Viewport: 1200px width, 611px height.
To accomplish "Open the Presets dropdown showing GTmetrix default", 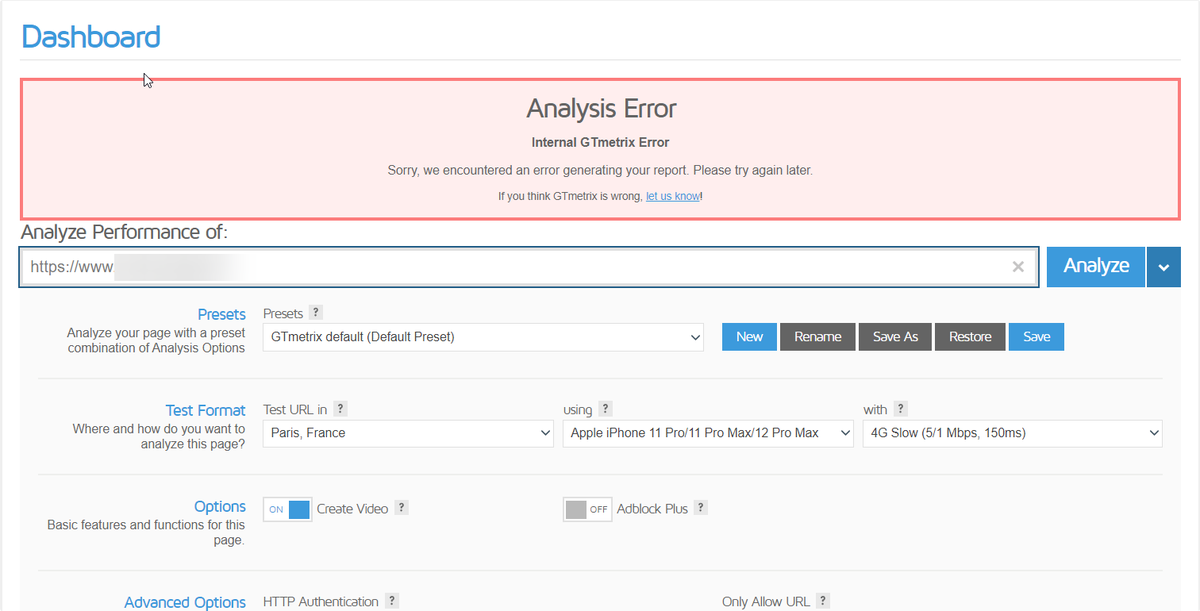I will pyautogui.click(x=484, y=337).
